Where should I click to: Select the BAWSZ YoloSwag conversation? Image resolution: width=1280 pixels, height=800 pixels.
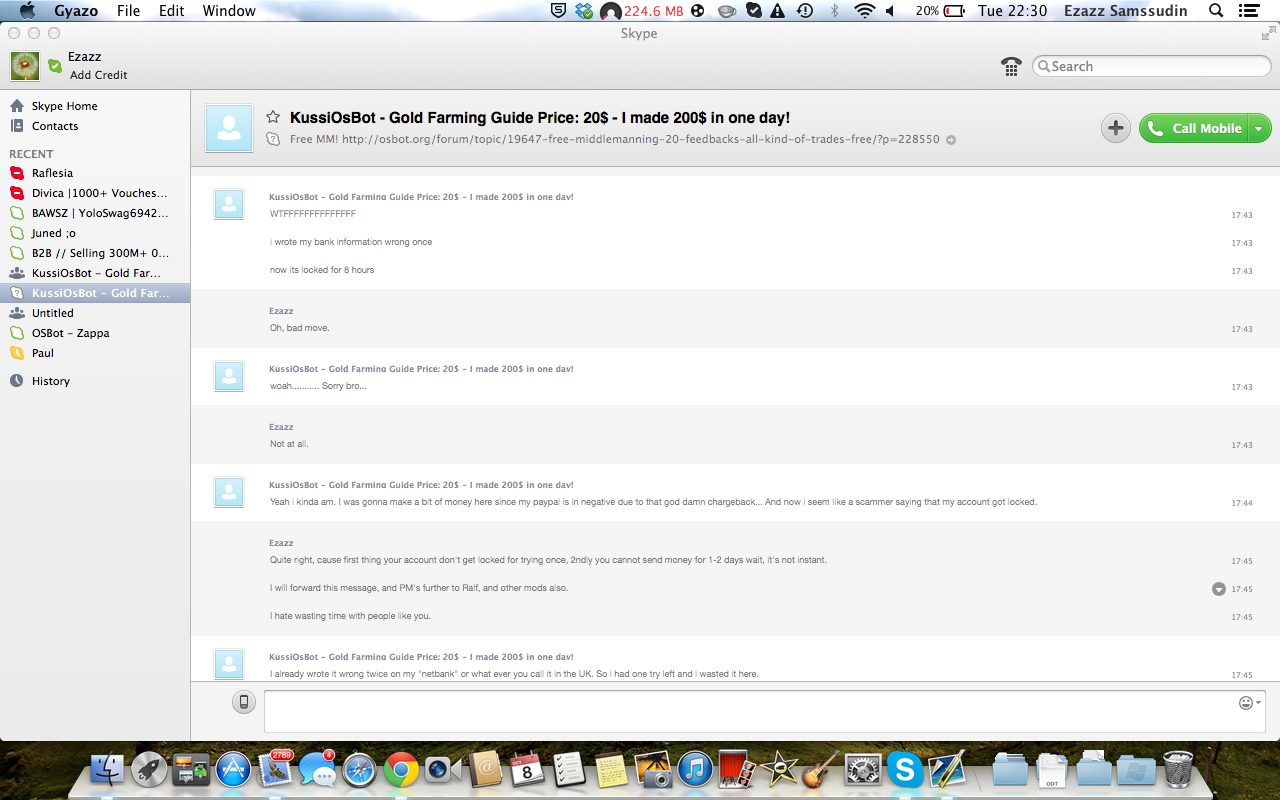pyautogui.click(x=95, y=213)
